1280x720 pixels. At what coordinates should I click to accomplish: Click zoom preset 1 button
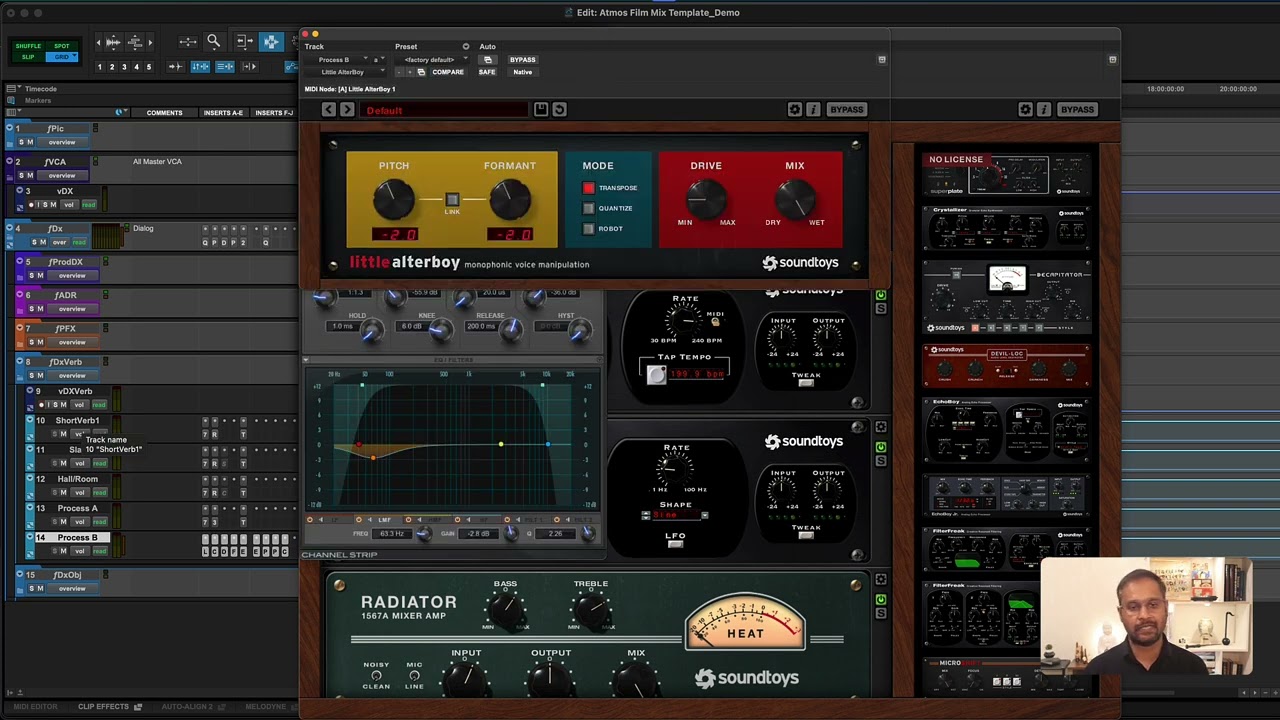pyautogui.click(x=99, y=67)
